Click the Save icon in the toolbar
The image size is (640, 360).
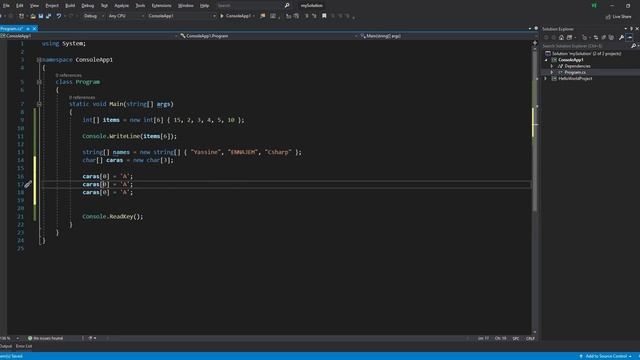pos(41,16)
